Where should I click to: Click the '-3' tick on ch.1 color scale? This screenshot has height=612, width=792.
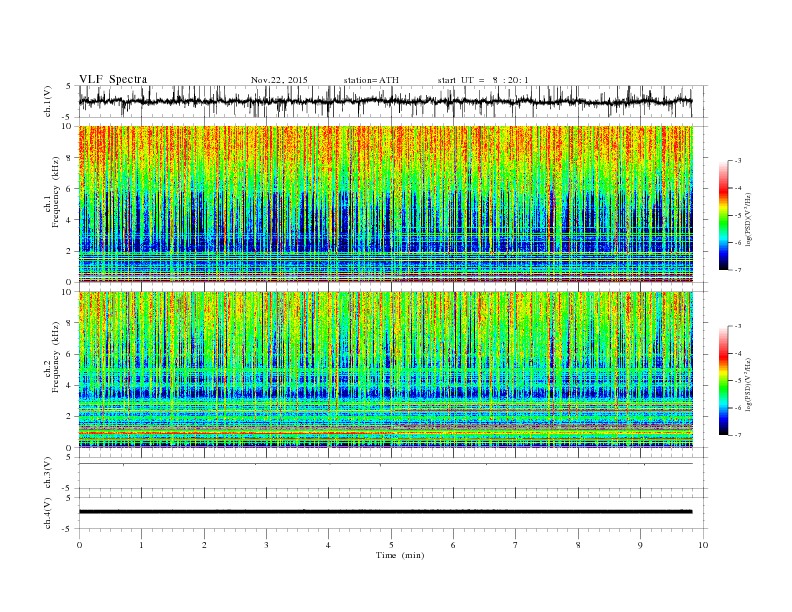coord(737,161)
